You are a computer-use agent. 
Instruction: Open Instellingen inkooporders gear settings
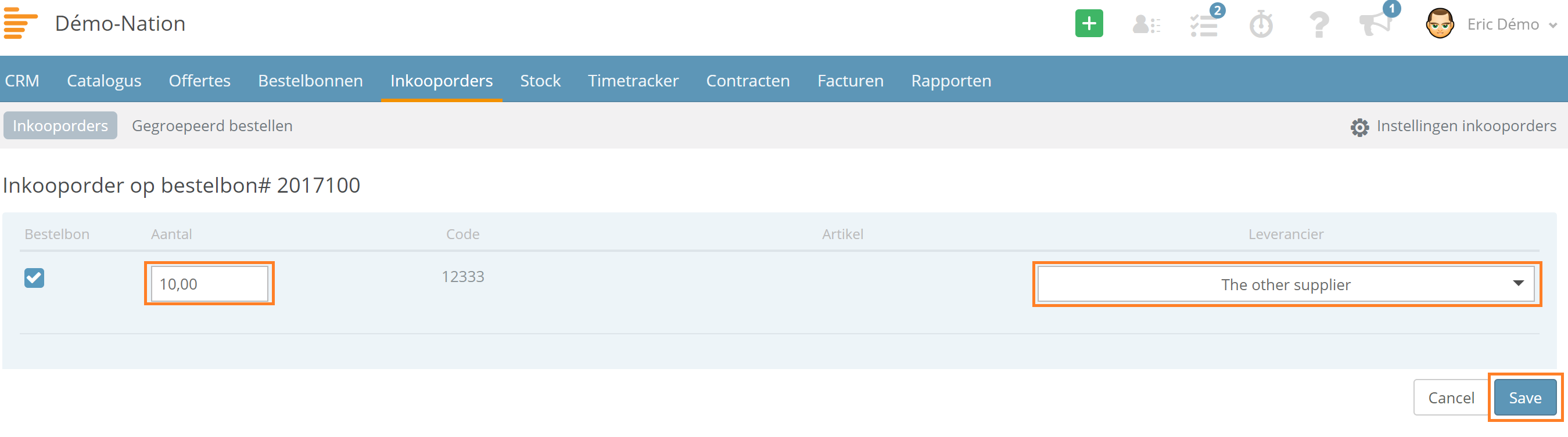tap(1453, 126)
